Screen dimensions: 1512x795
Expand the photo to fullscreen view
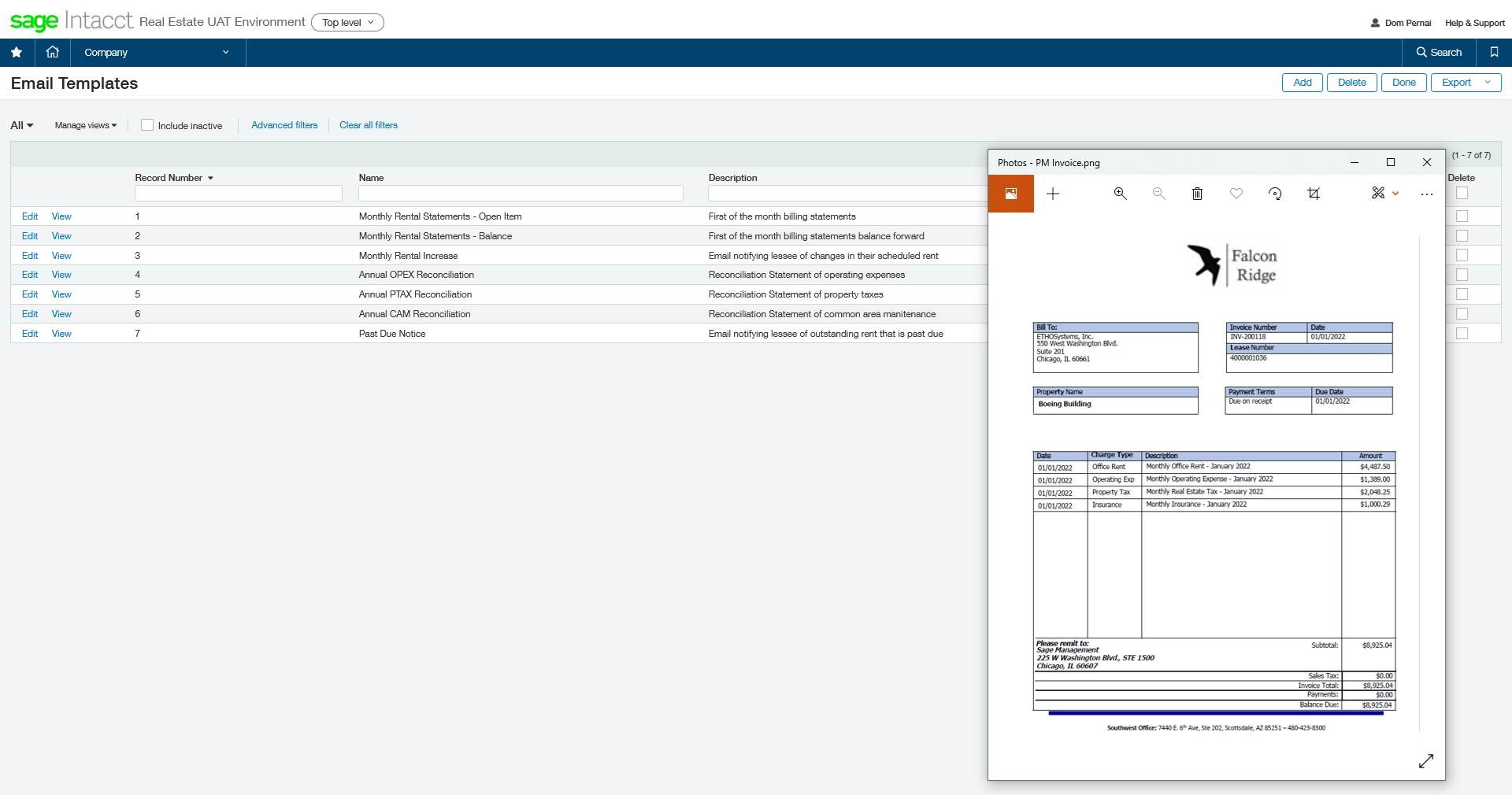tap(1426, 761)
